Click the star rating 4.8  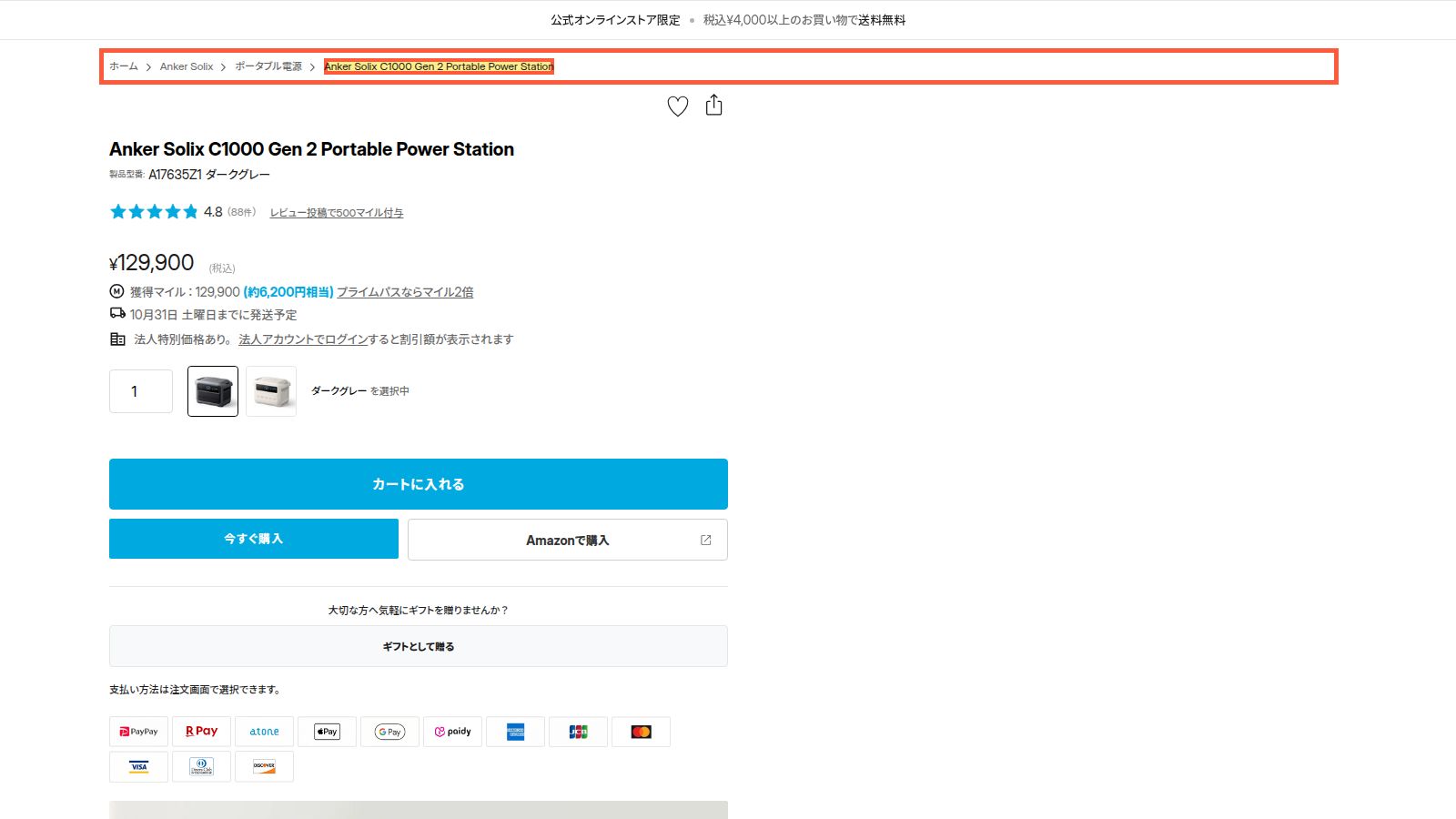pos(166,212)
